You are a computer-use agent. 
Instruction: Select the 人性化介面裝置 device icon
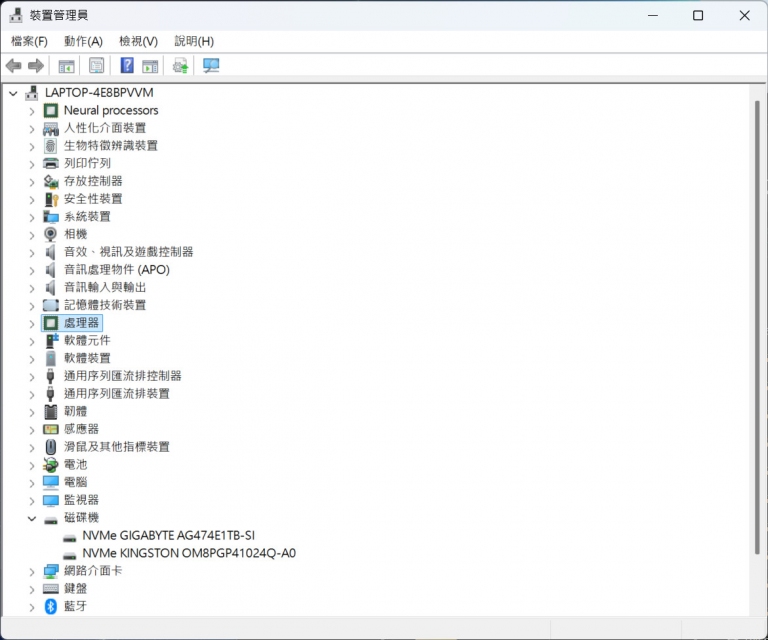pyautogui.click(x=50, y=128)
